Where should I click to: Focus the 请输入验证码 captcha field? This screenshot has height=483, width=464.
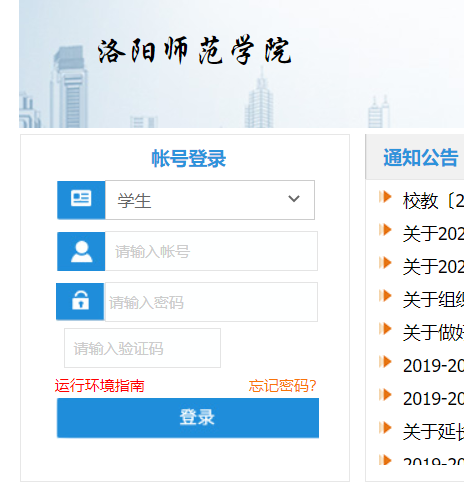click(x=142, y=348)
